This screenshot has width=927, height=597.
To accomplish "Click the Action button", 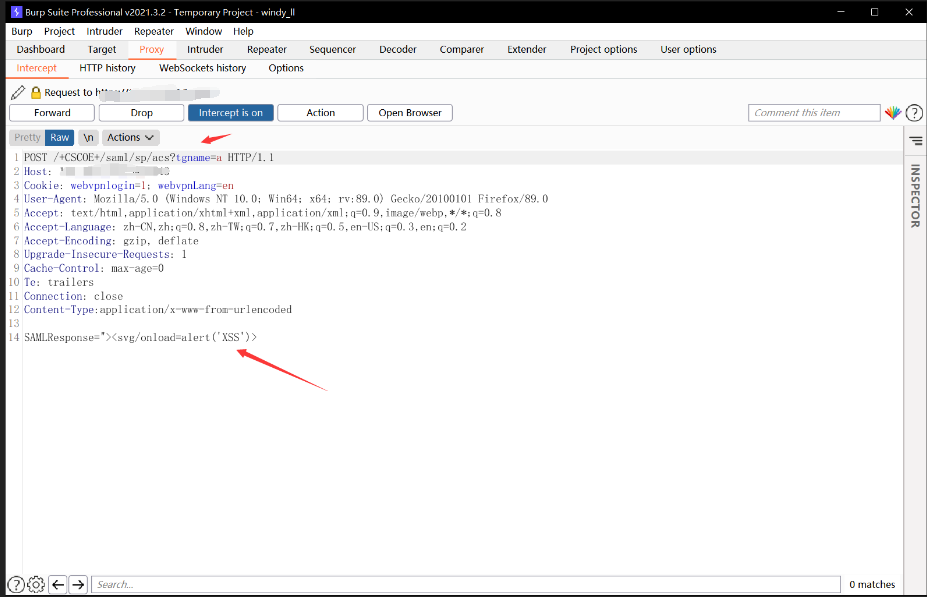I will tap(320, 113).
